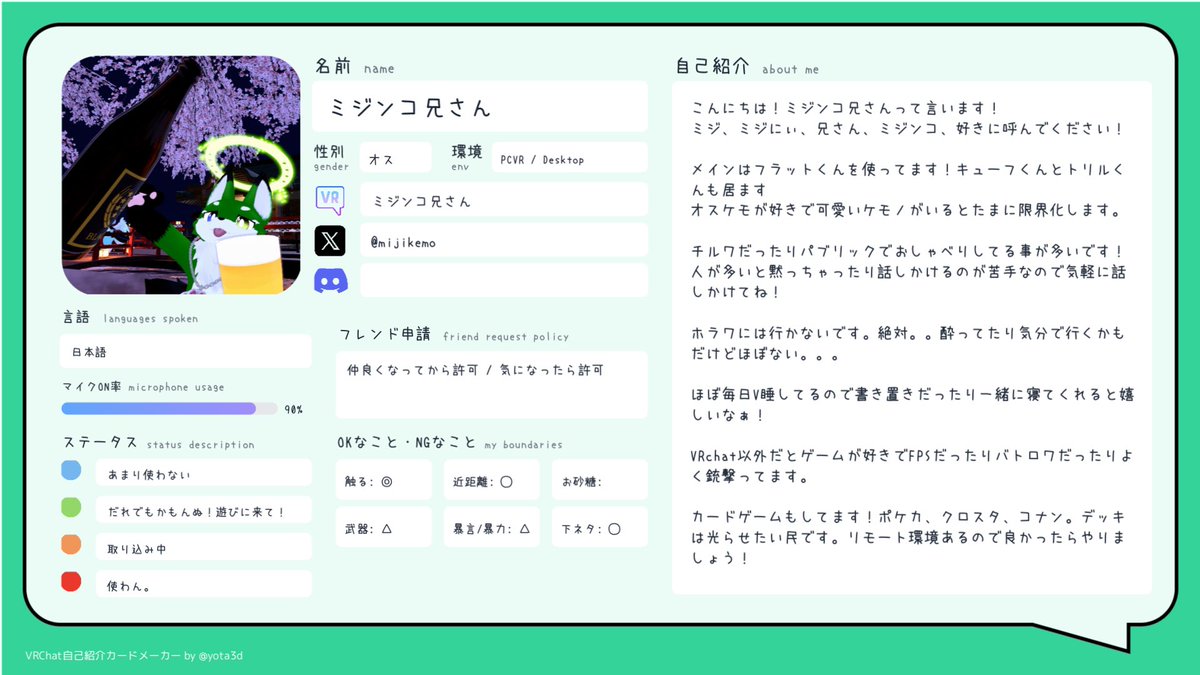Click the 環境 env label
Image resolution: width=1200 pixels, height=675 pixels.
(x=467, y=156)
